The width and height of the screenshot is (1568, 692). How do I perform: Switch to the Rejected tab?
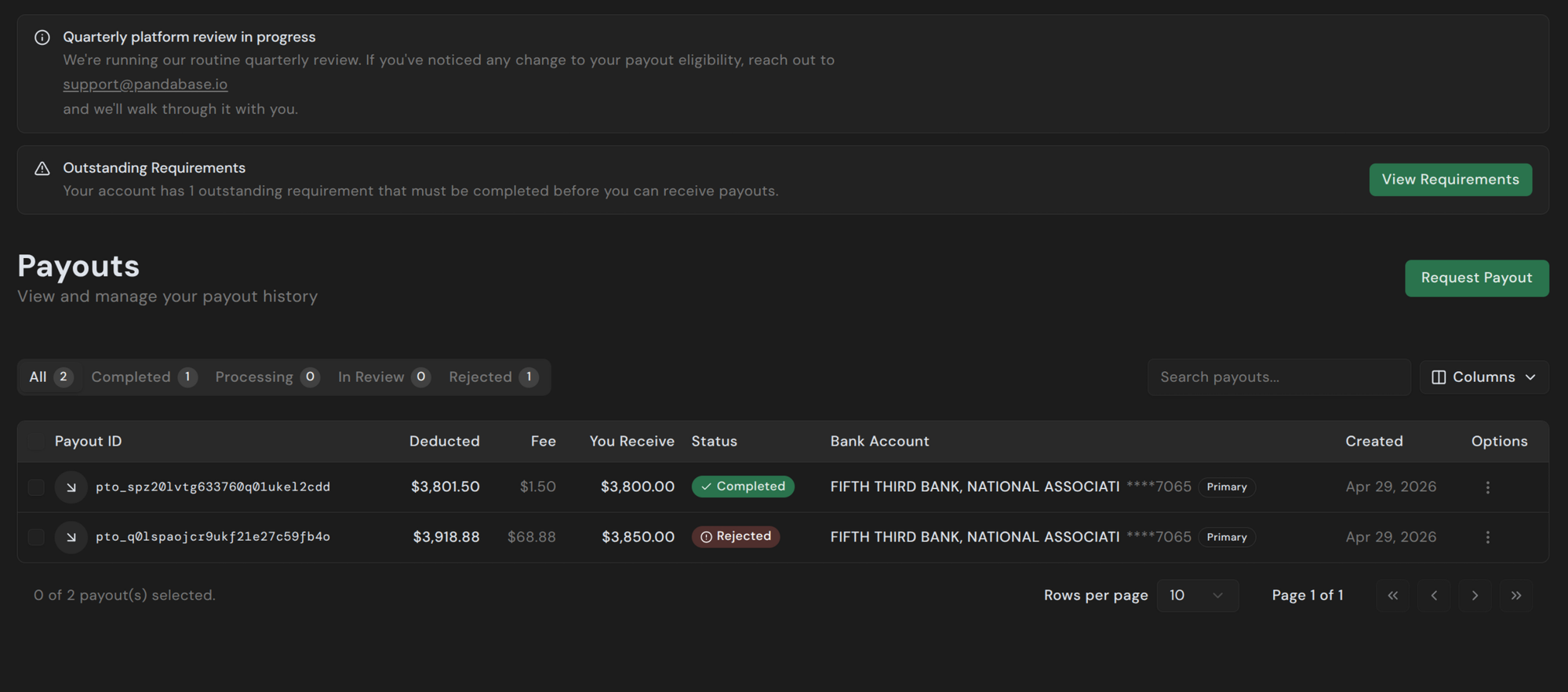click(x=493, y=377)
